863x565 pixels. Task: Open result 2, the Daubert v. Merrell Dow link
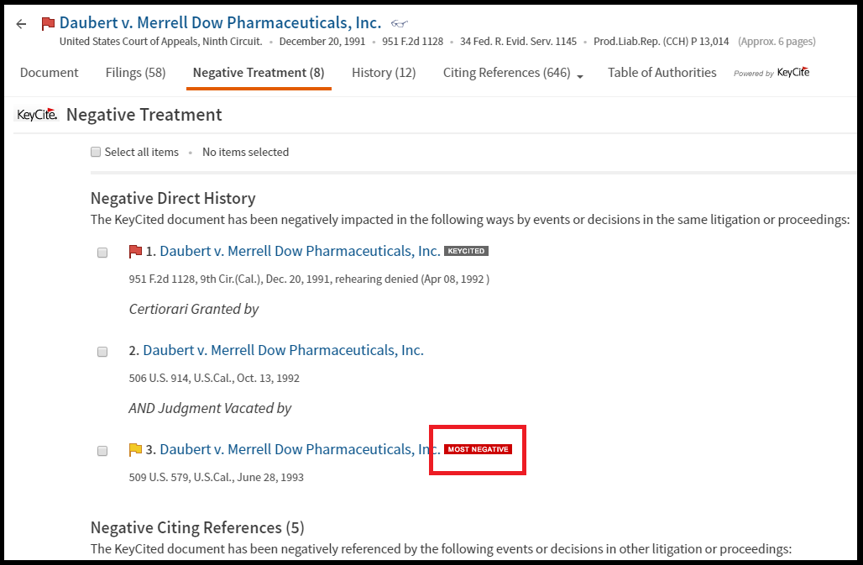[x=283, y=350]
